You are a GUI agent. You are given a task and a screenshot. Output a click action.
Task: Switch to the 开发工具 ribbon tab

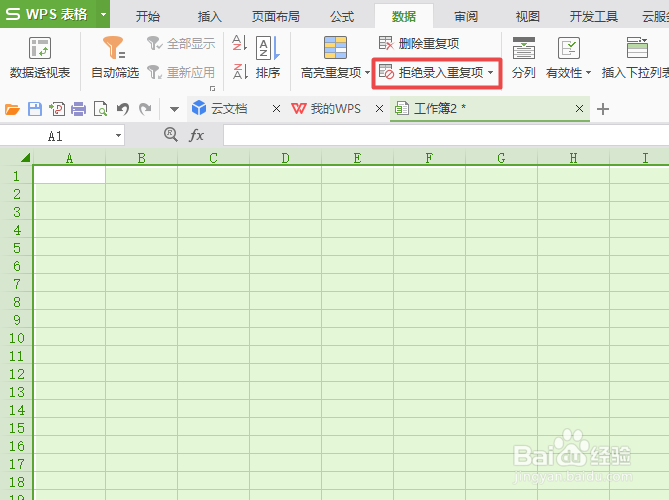tap(594, 16)
